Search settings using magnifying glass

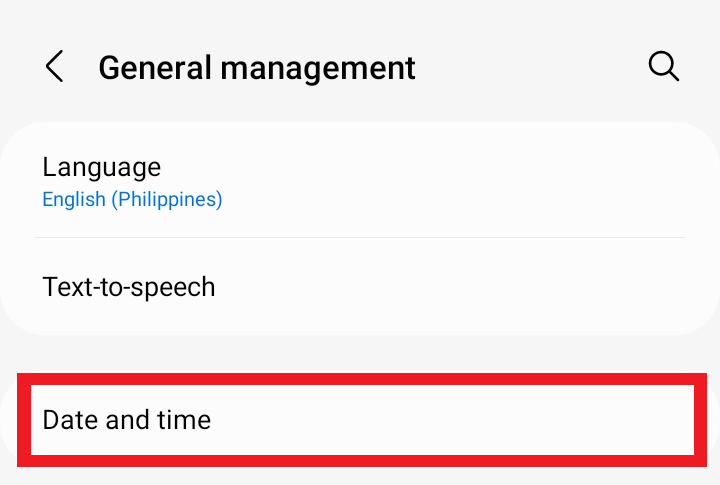pyautogui.click(x=664, y=66)
